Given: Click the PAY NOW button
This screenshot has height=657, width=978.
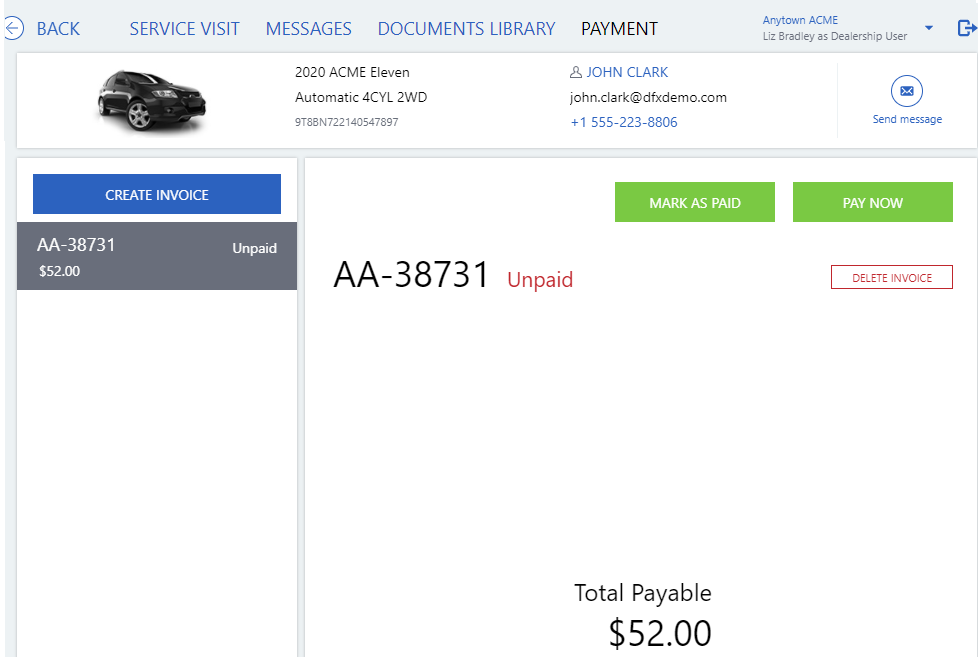Looking at the screenshot, I should coord(872,202).
